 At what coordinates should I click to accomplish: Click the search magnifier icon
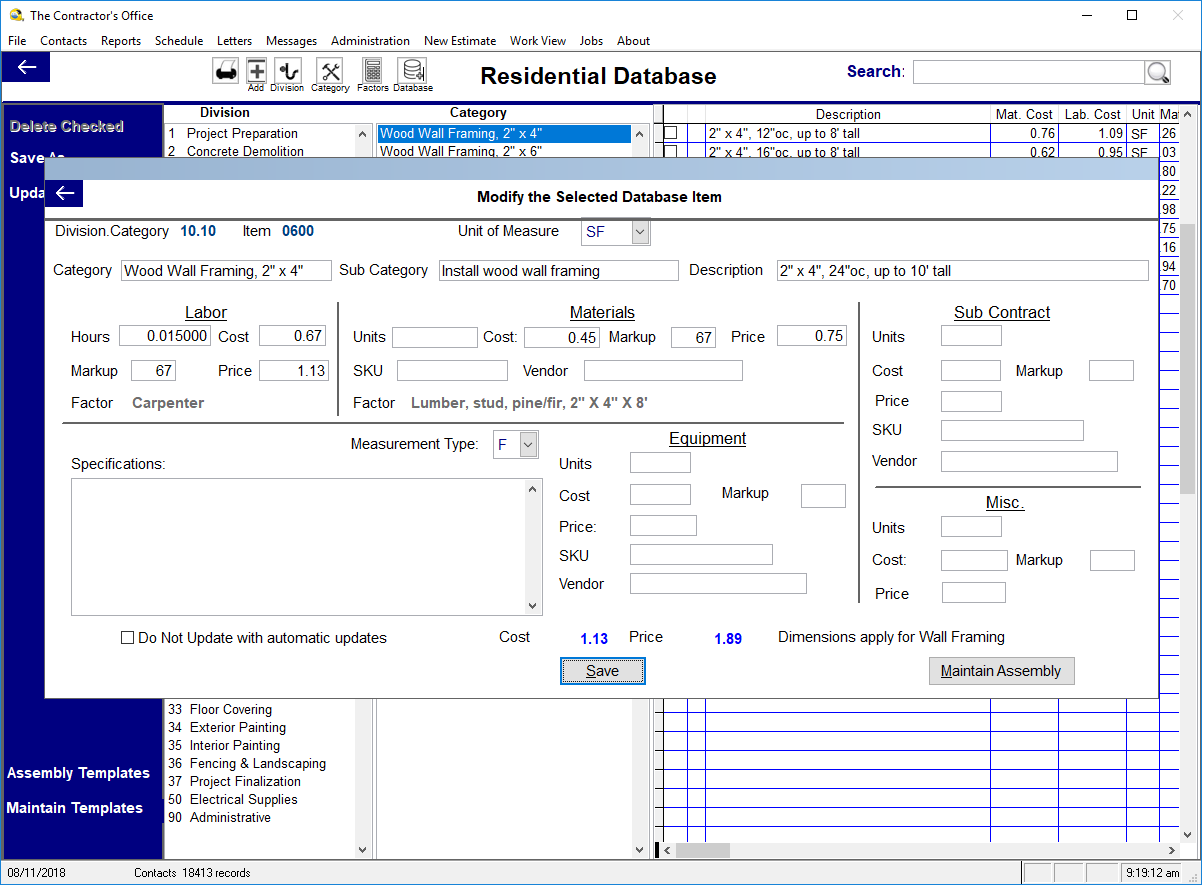(x=1157, y=72)
